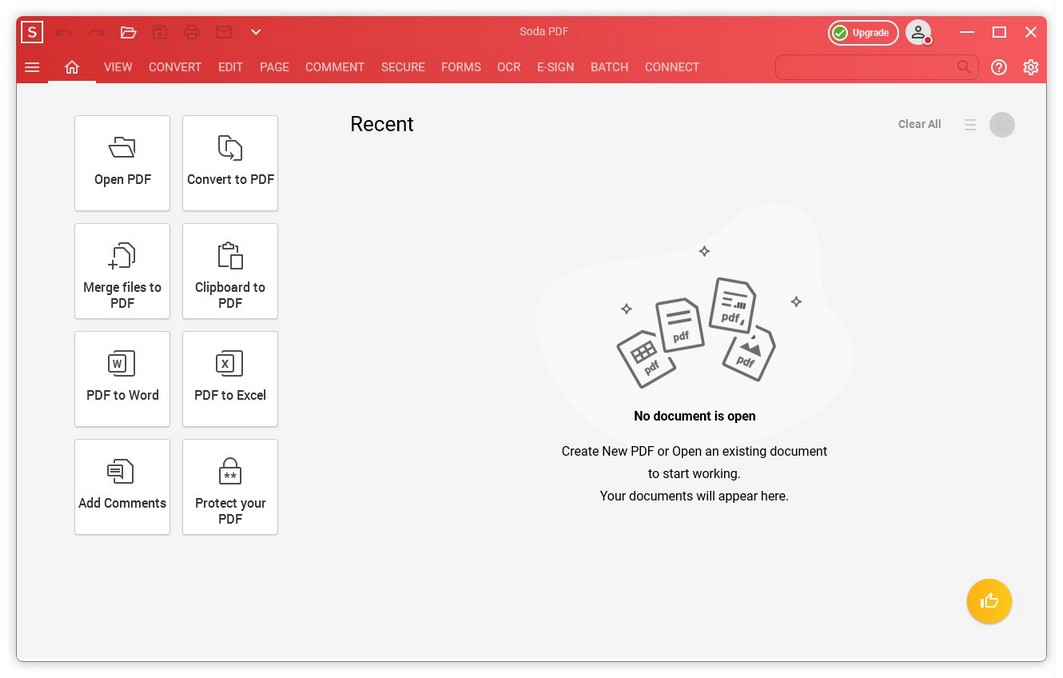Click the yellow thumbs-up feedback button

989,601
